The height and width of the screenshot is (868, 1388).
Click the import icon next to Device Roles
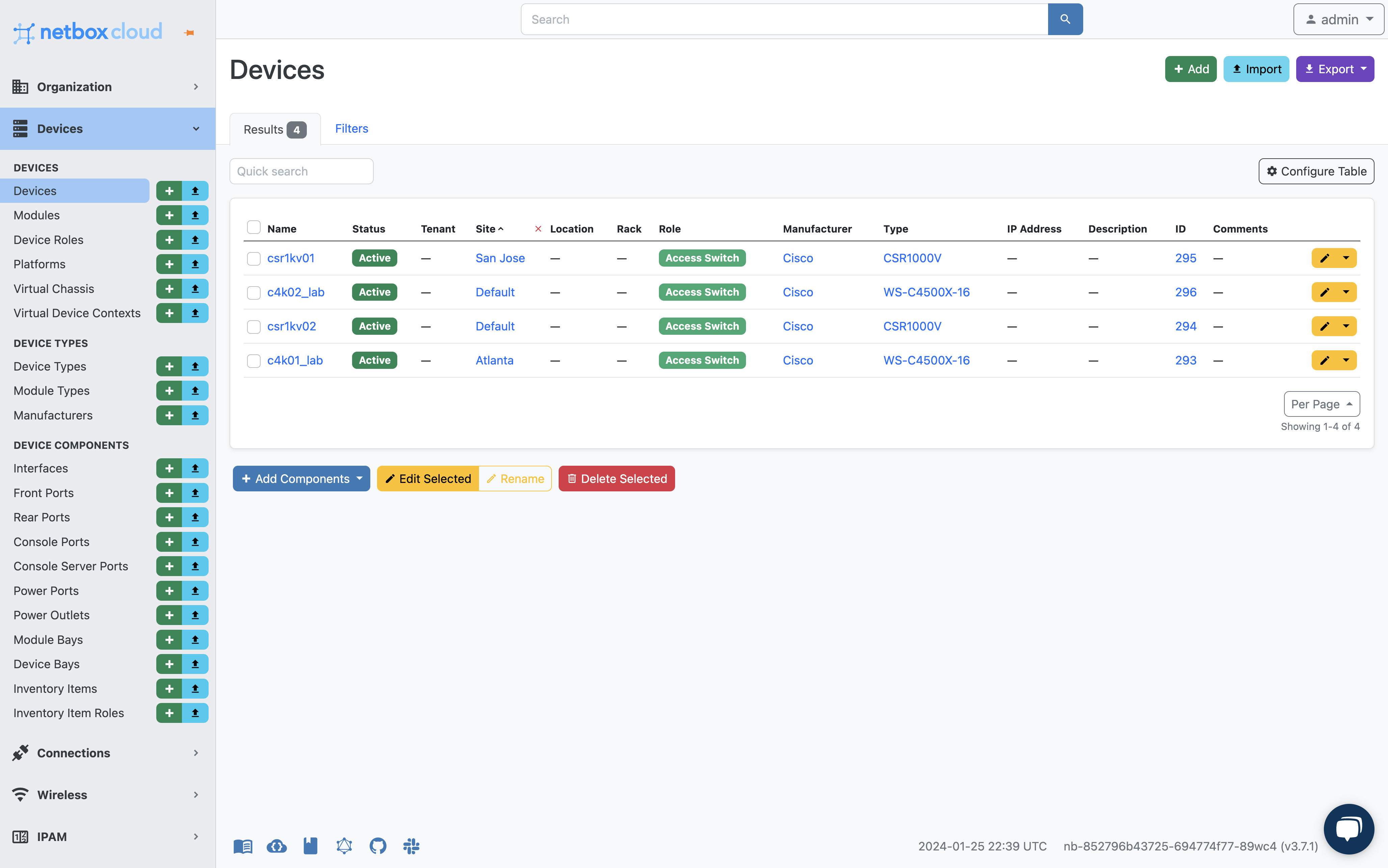[x=195, y=239]
